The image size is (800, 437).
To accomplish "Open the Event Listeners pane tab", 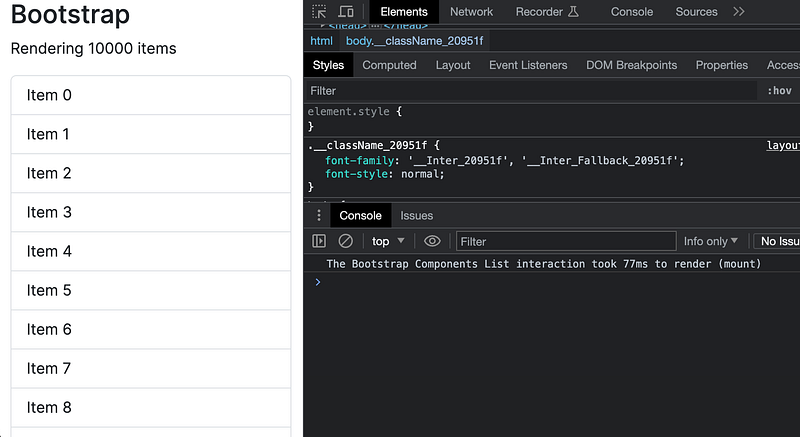I will click(528, 65).
